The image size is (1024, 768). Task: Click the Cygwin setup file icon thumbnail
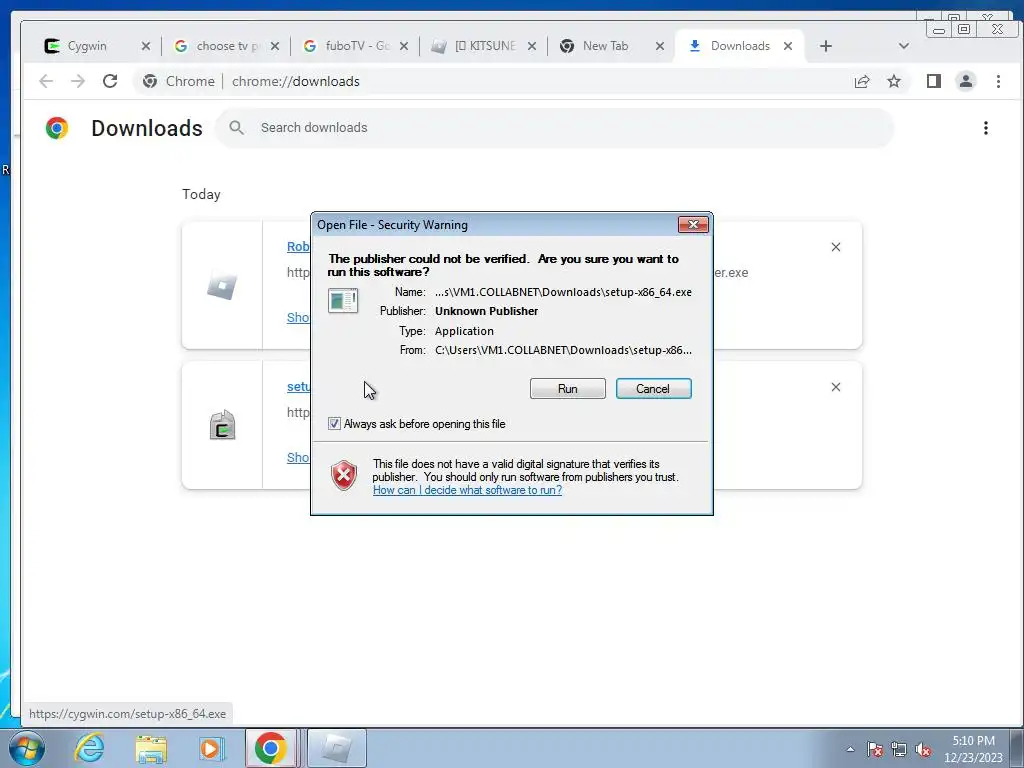tap(222, 425)
